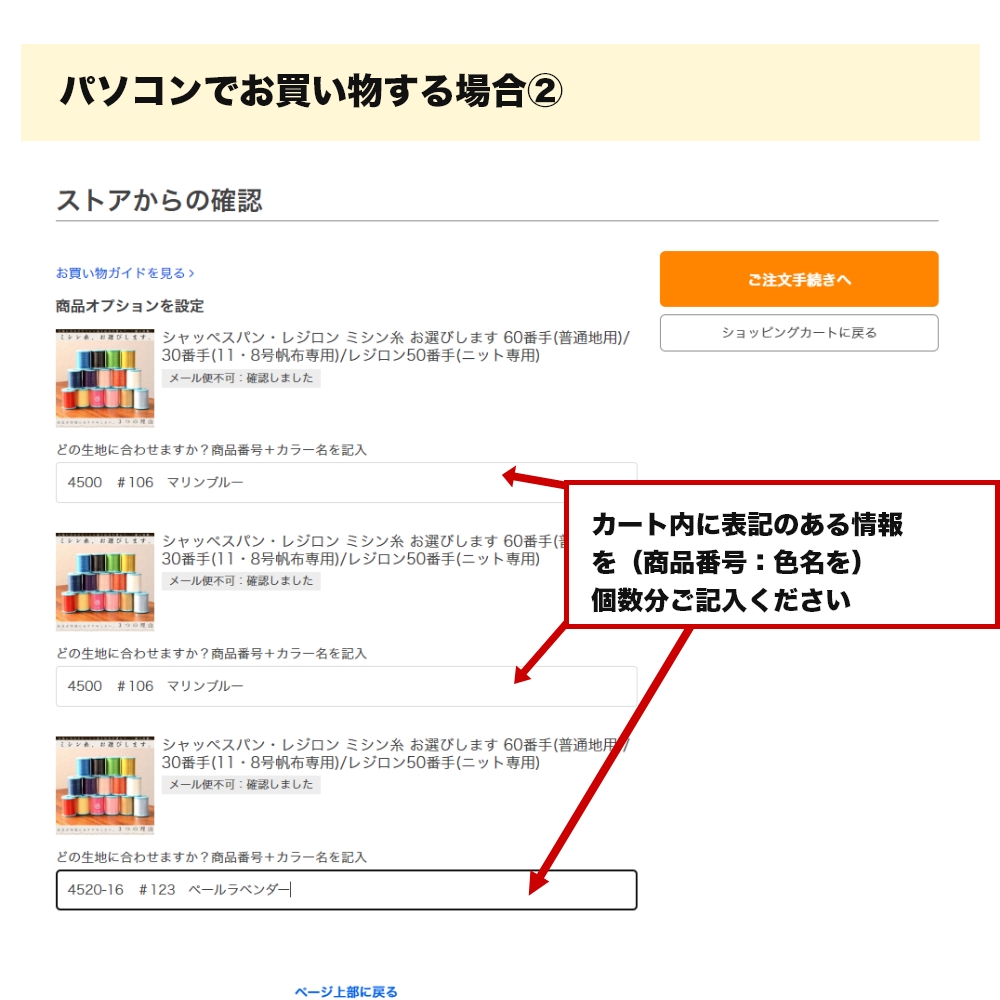Viewport: 1000px width, 1000px height.
Task: Focus the second 4500 #106 マリンブルー input field
Action: tap(346, 686)
